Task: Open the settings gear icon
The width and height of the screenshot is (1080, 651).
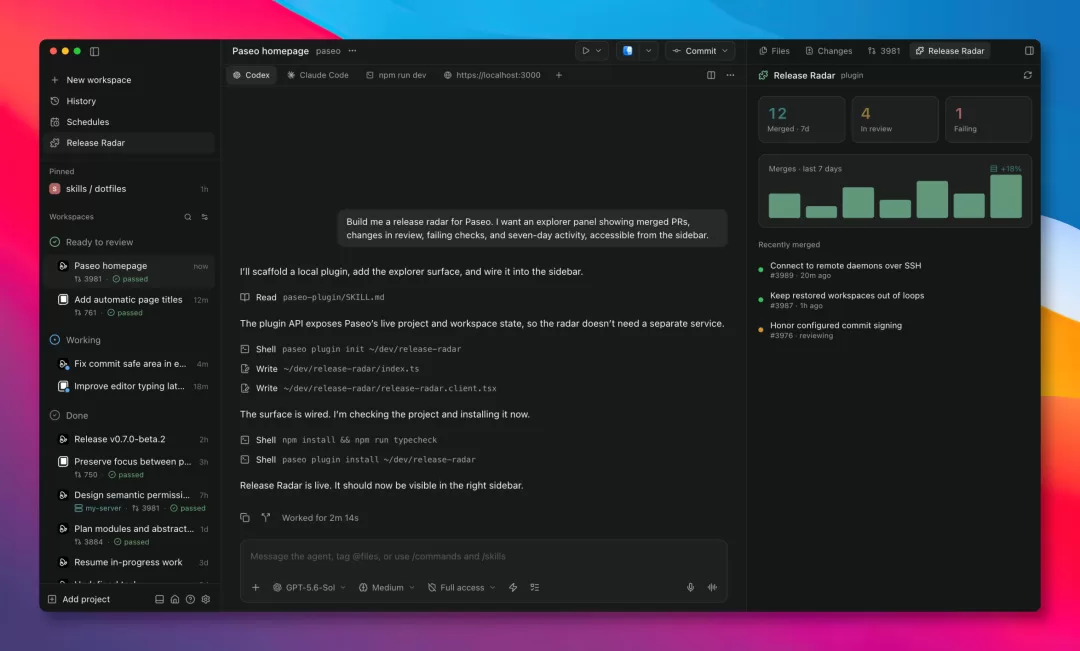Action: (x=206, y=599)
